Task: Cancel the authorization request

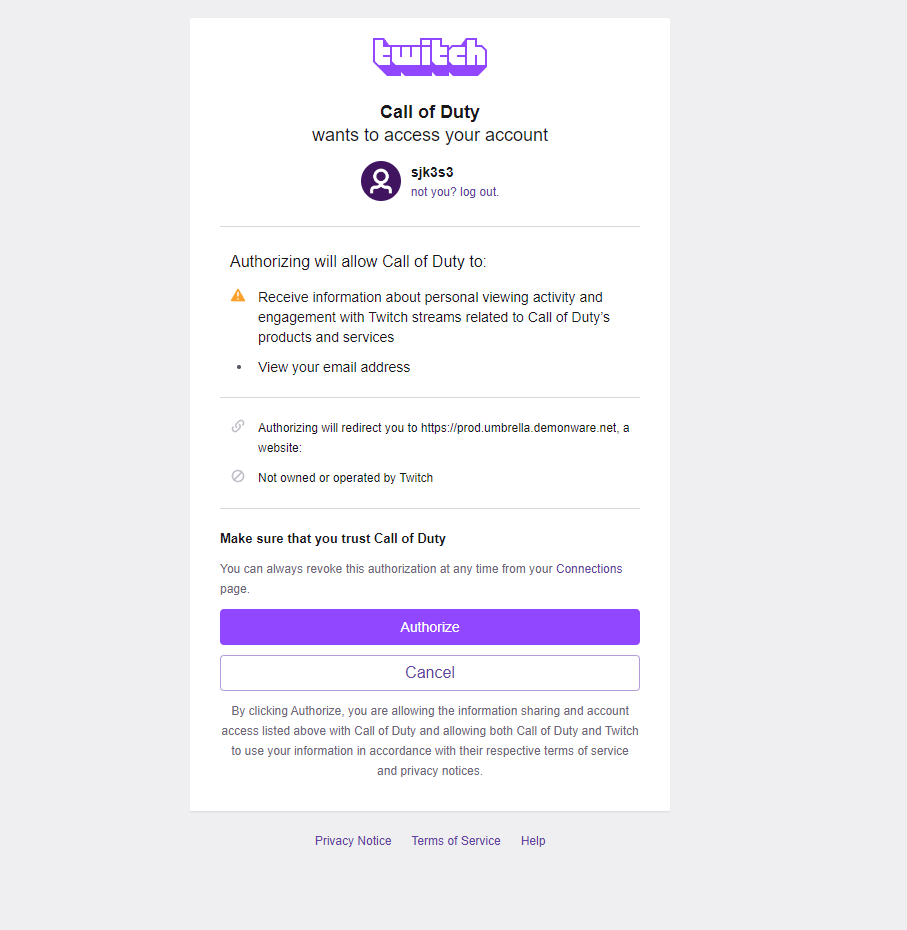Action: (429, 673)
